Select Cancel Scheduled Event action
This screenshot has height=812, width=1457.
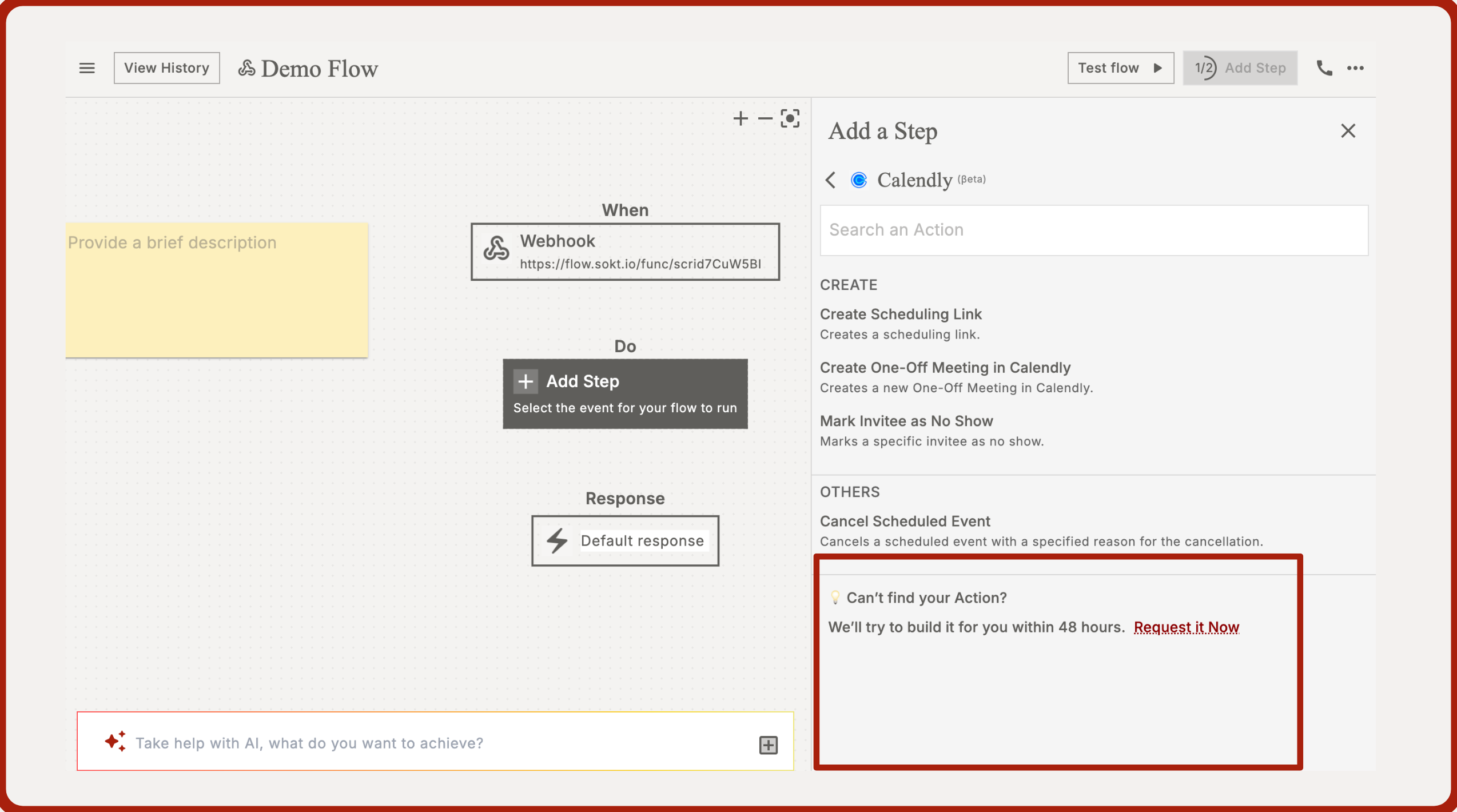(x=905, y=521)
